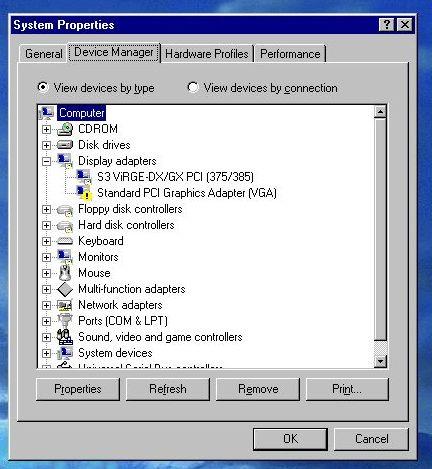Open the title bar question mark help button
This screenshot has height=469, width=432.
[387, 25]
